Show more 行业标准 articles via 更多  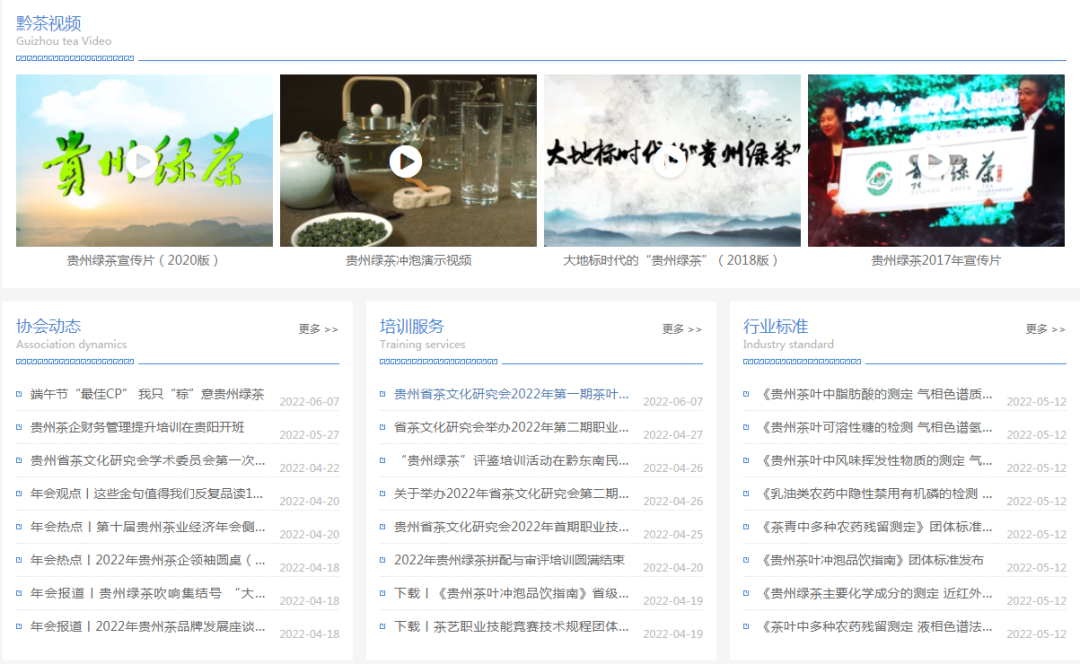(x=1046, y=329)
